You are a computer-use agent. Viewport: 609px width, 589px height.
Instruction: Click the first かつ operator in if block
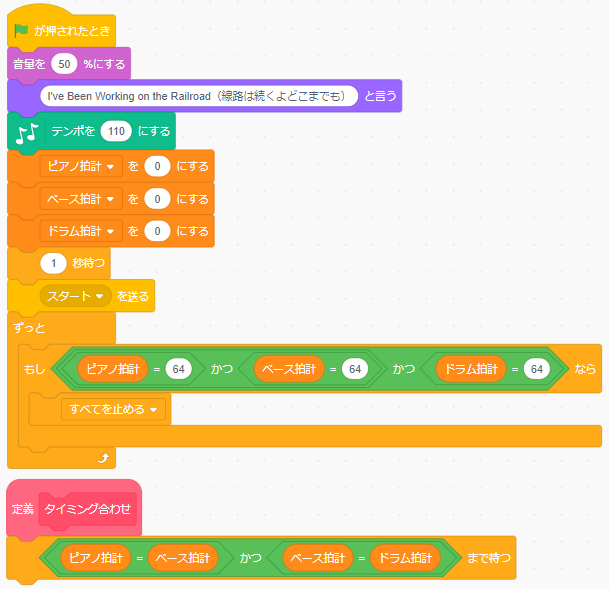tap(222, 369)
